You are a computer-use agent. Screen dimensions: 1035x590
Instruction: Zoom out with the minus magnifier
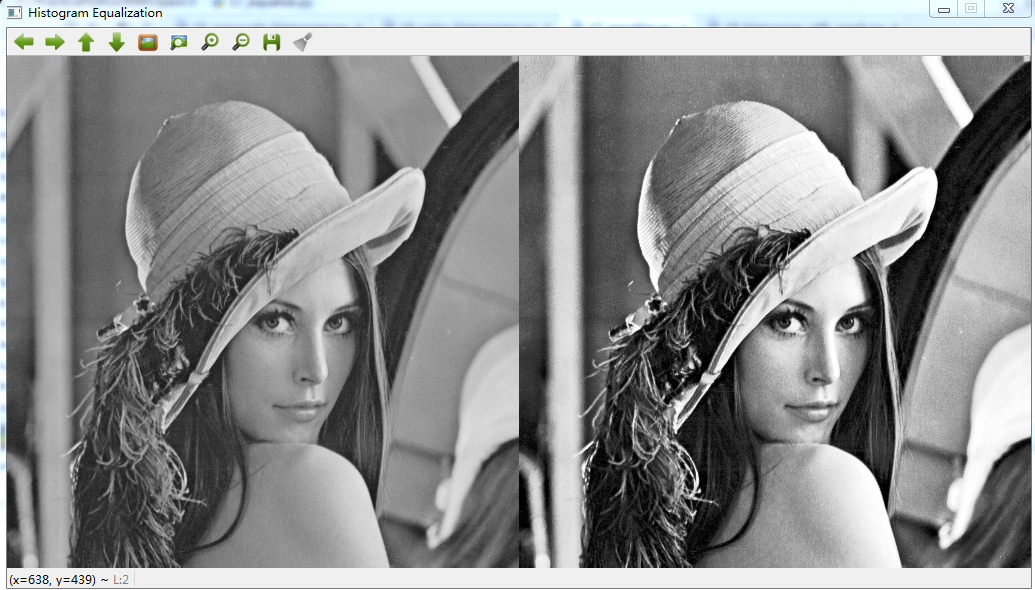coord(241,42)
